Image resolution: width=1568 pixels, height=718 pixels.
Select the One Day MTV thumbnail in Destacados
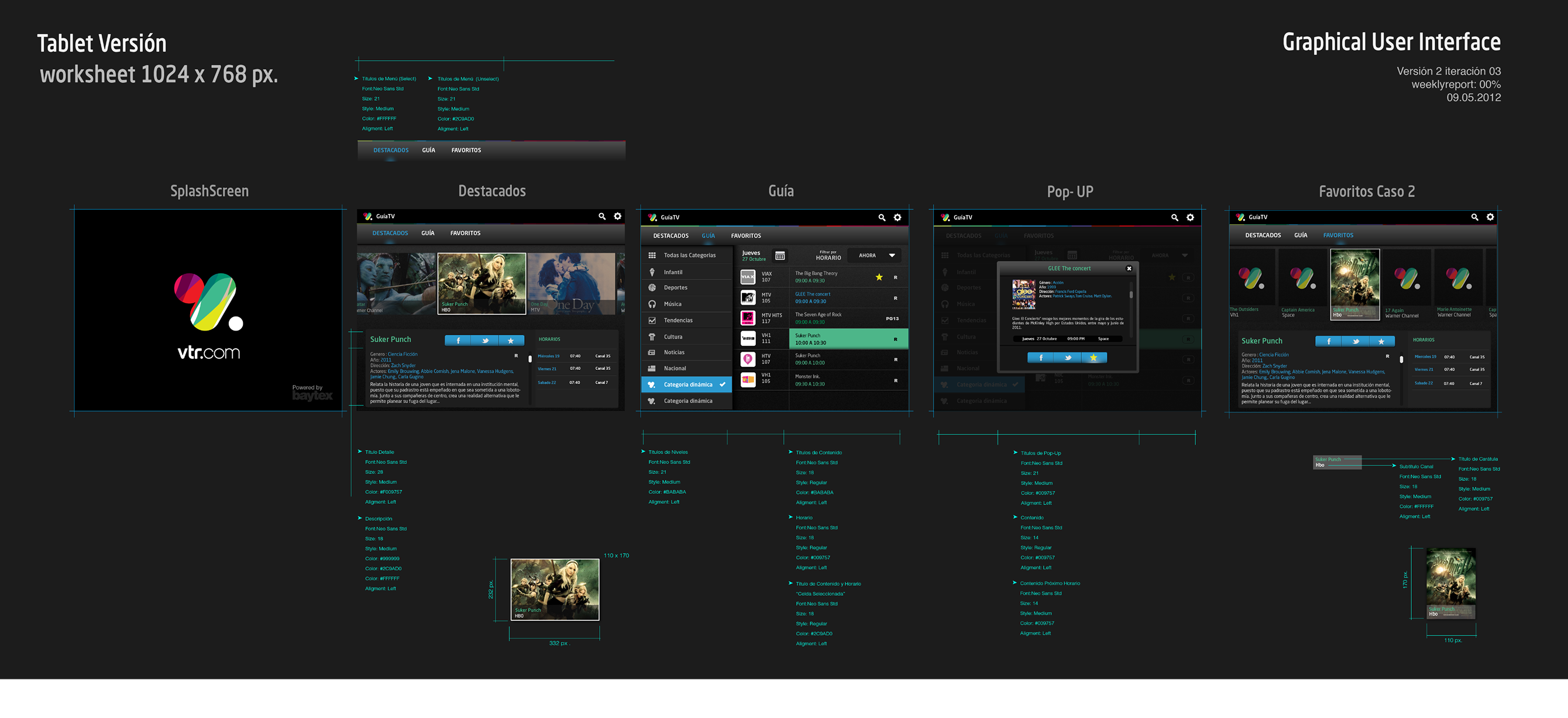tap(570, 284)
